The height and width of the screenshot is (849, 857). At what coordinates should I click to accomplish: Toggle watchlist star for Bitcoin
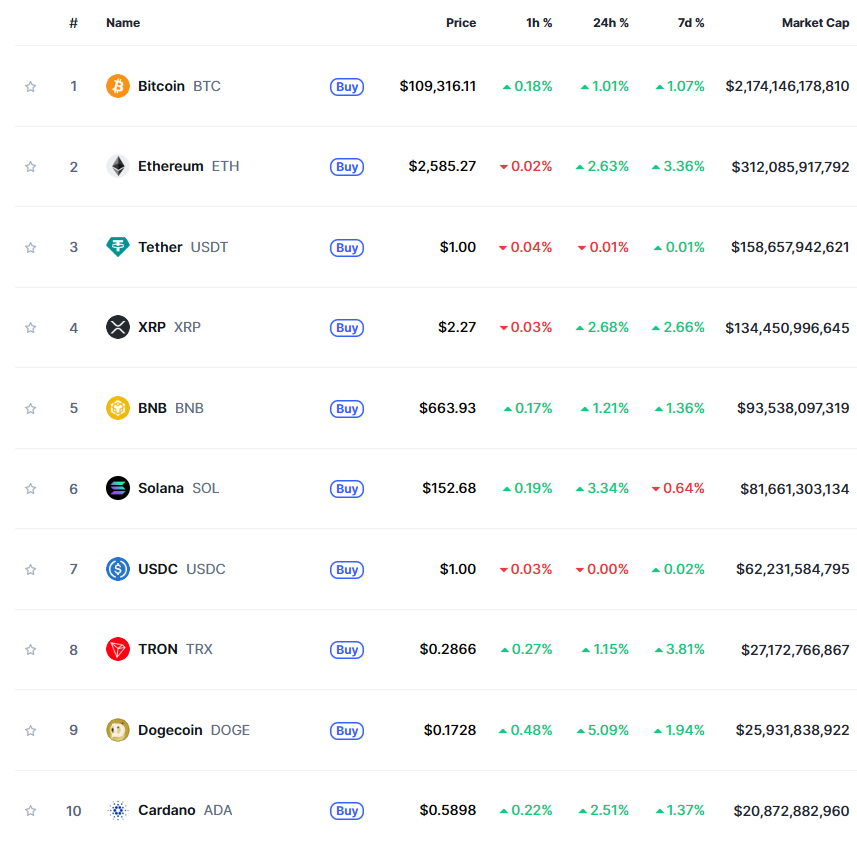tap(31, 87)
